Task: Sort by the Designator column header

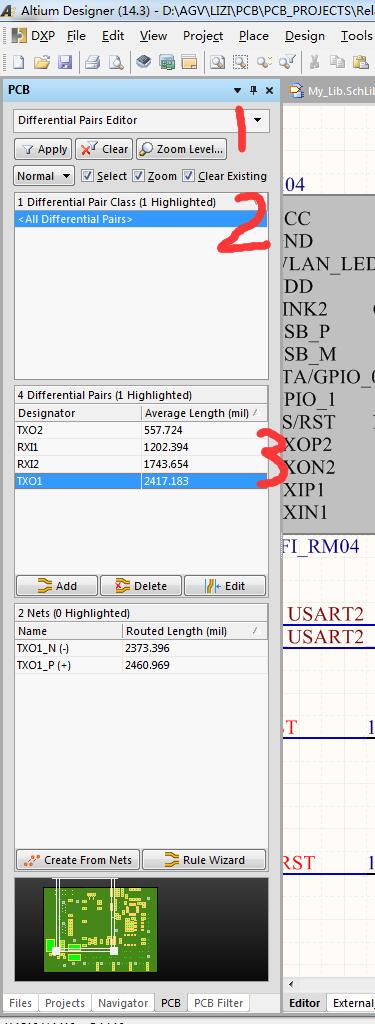Action: click(78, 413)
